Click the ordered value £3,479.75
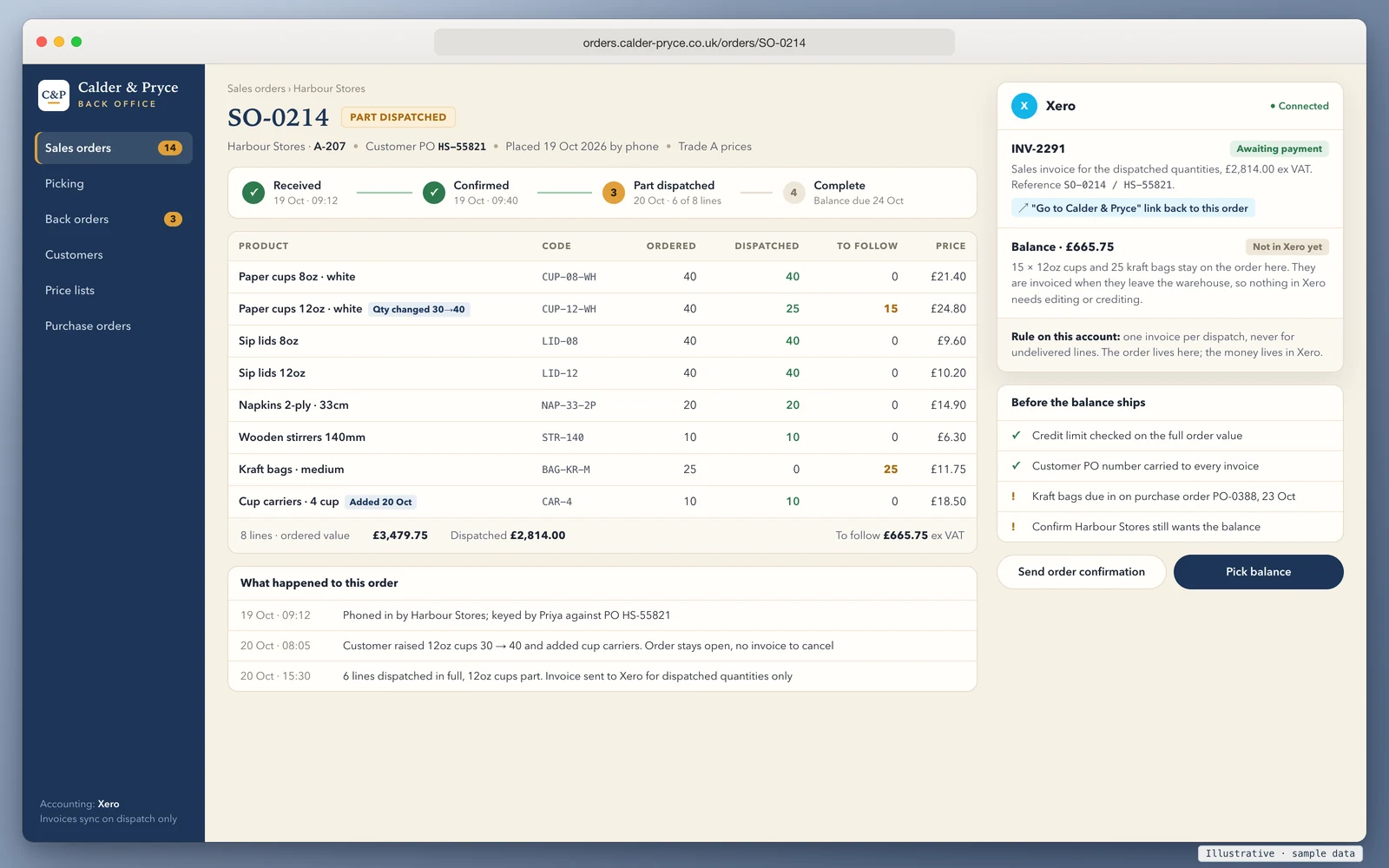 pos(400,536)
